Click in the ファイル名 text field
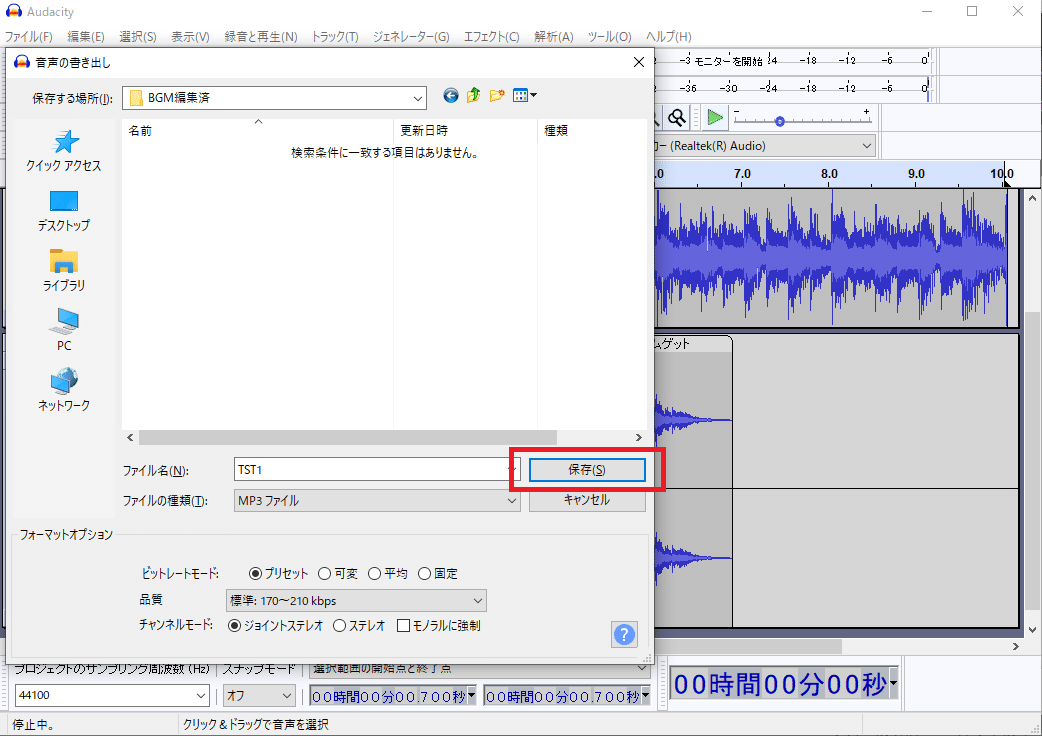The height and width of the screenshot is (736, 1042). 370,470
